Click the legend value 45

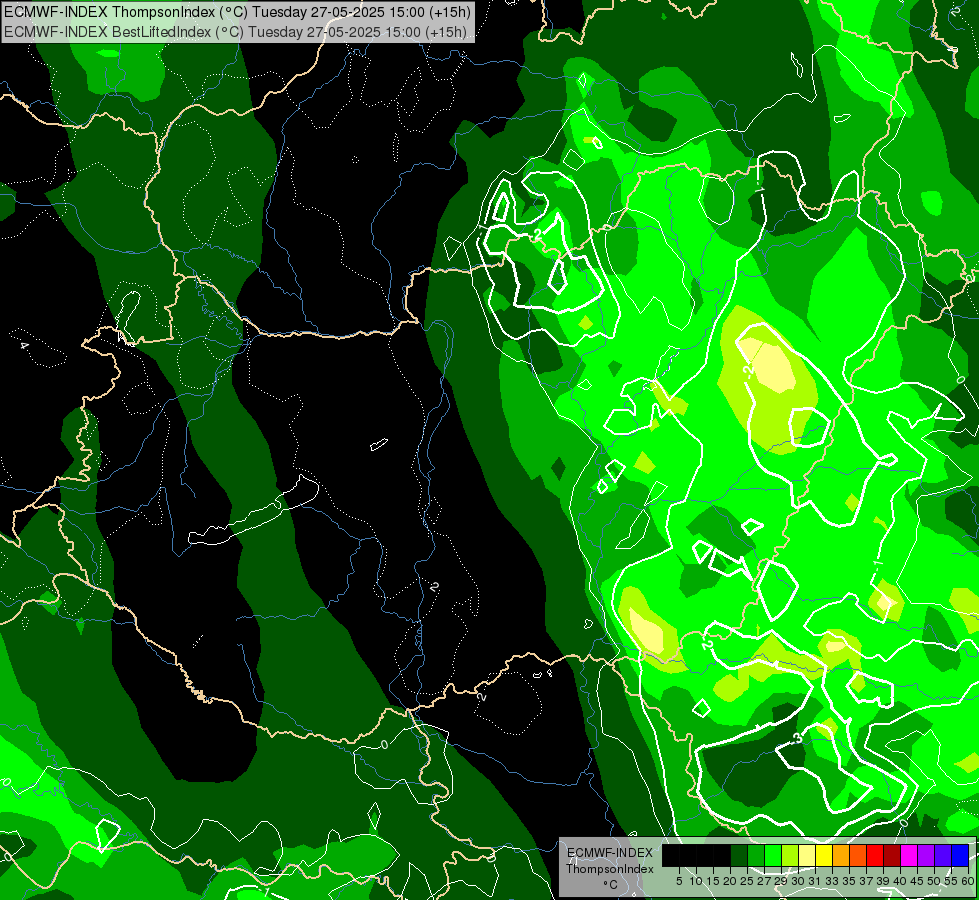tap(917, 881)
